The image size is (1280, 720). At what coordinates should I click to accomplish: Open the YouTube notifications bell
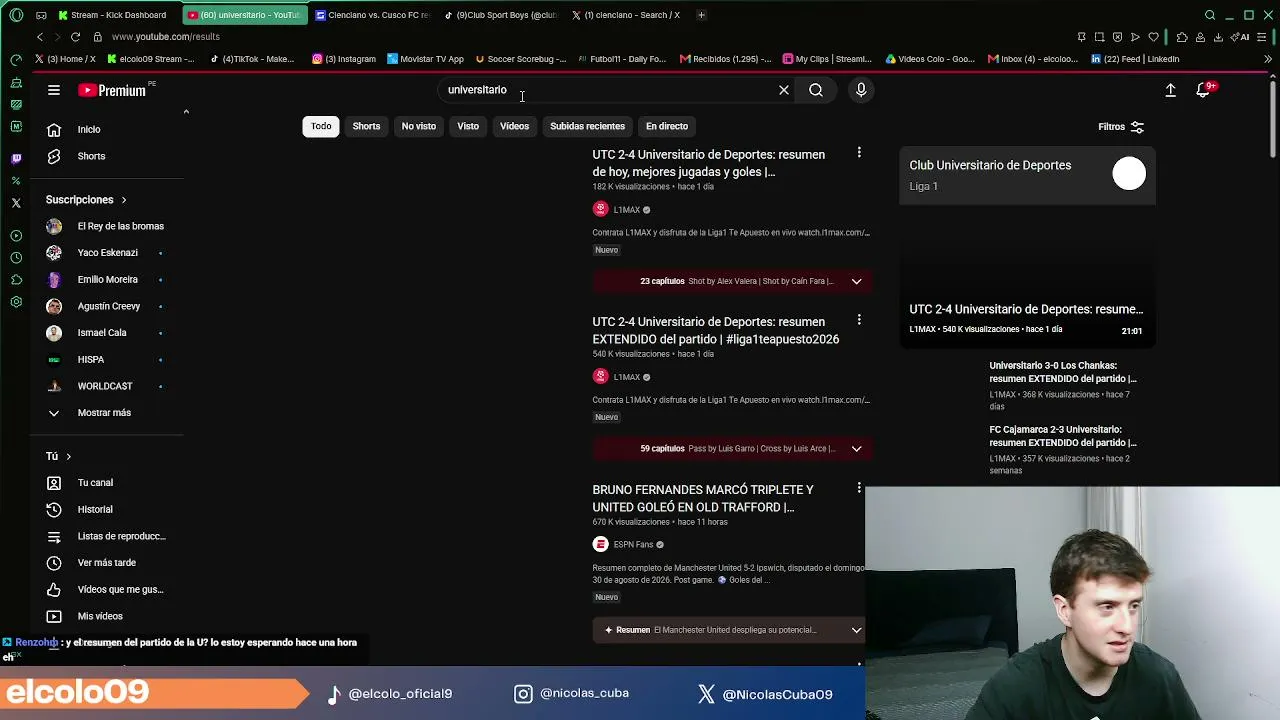point(1203,90)
